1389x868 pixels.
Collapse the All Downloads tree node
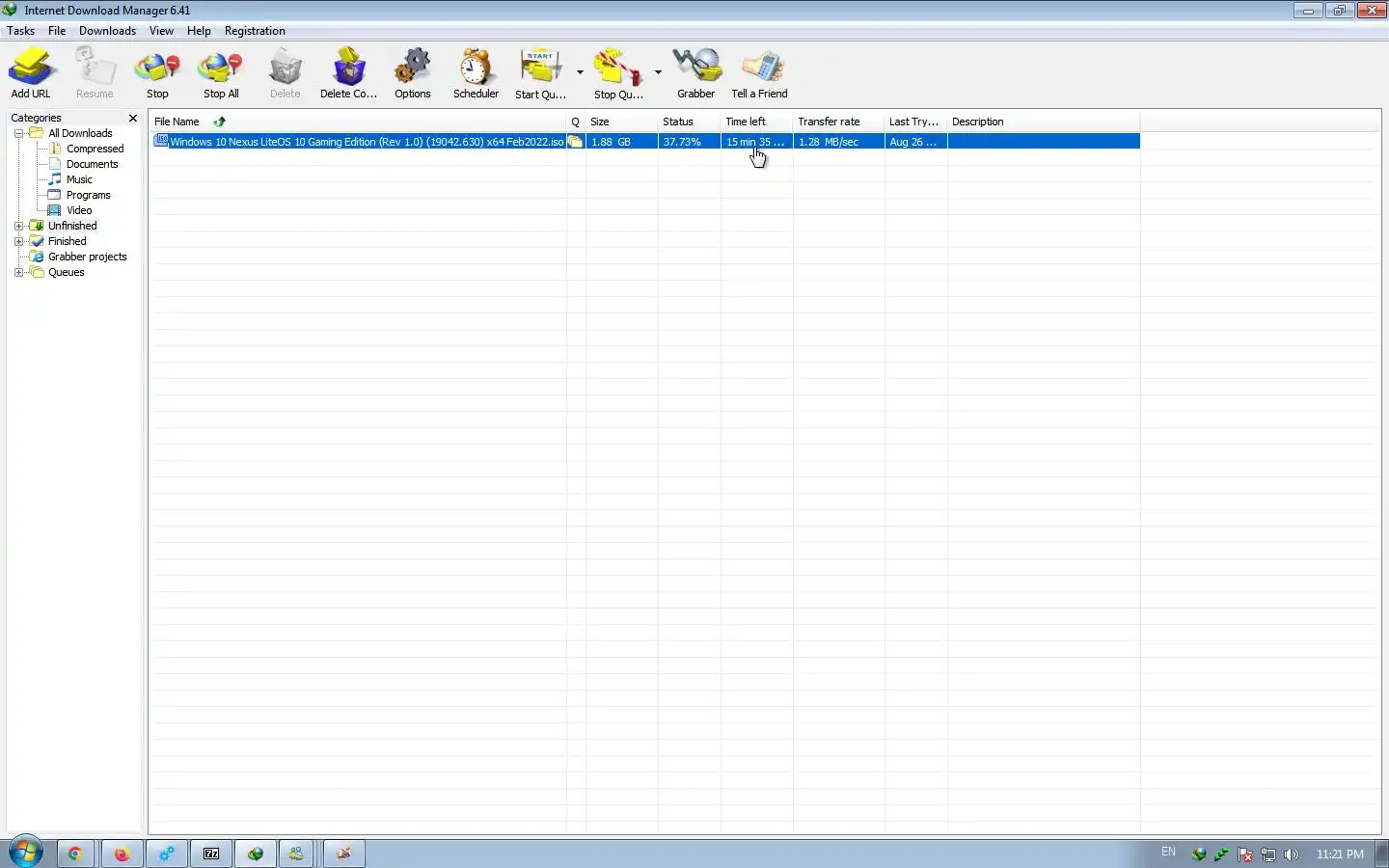point(18,133)
